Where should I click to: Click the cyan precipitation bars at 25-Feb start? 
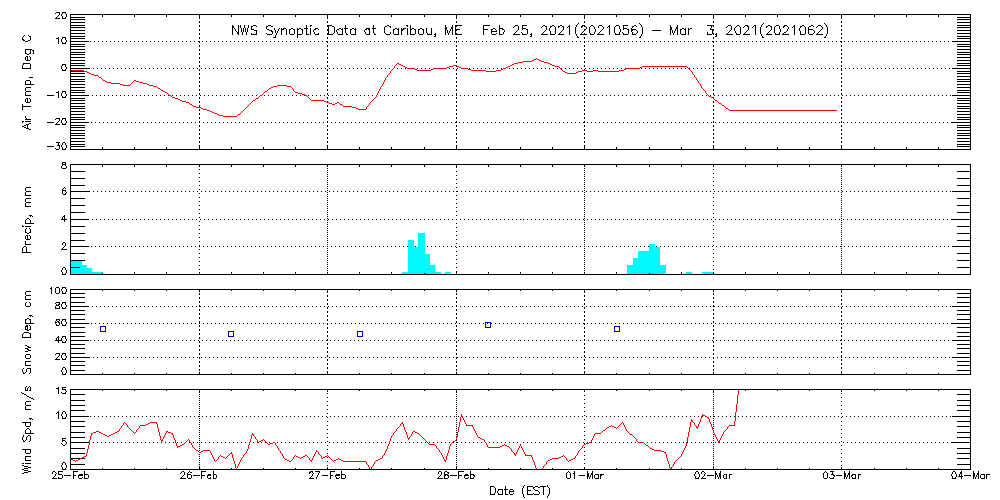click(x=79, y=266)
